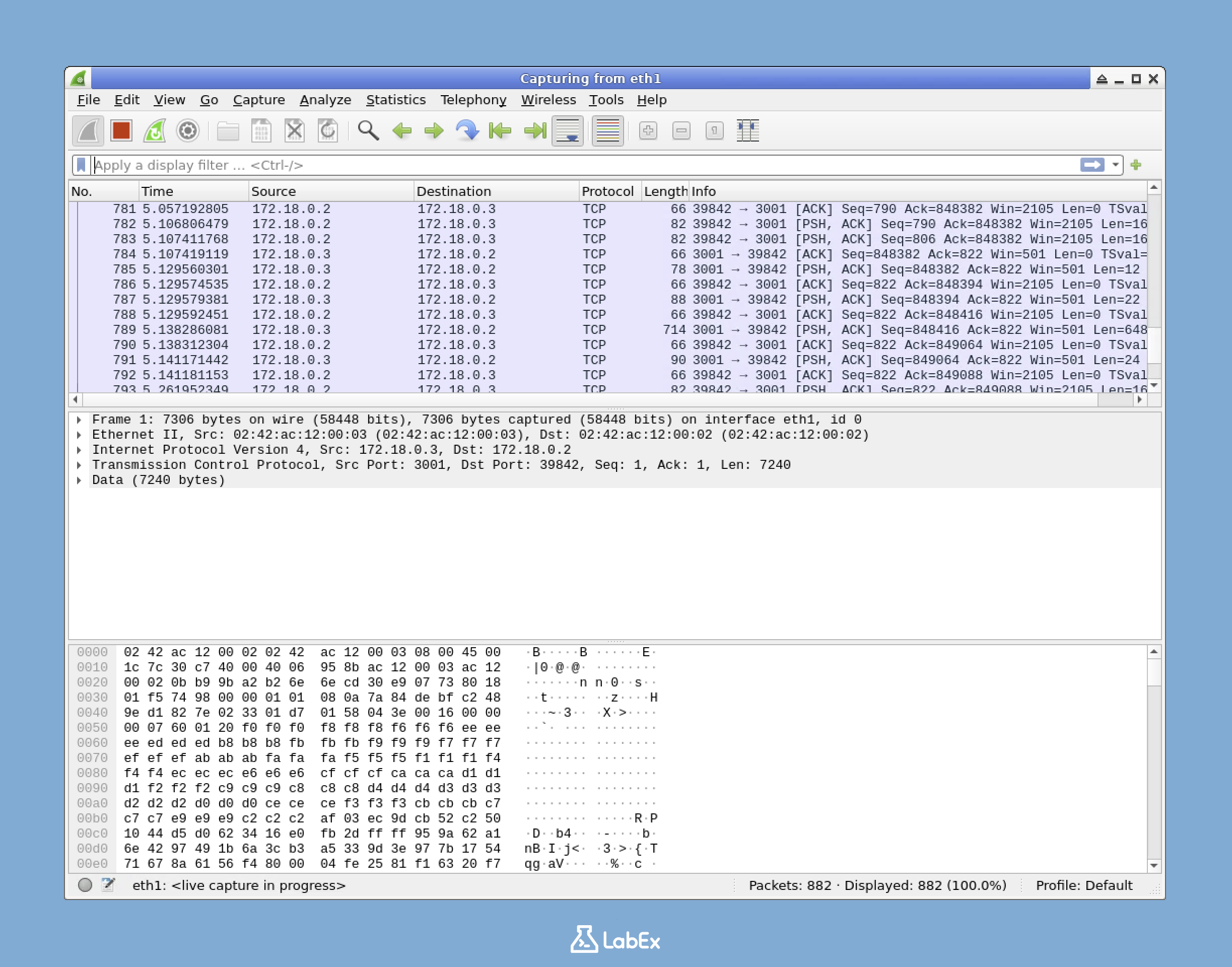Restart the current capture
The height and width of the screenshot is (967, 1232).
click(x=155, y=130)
